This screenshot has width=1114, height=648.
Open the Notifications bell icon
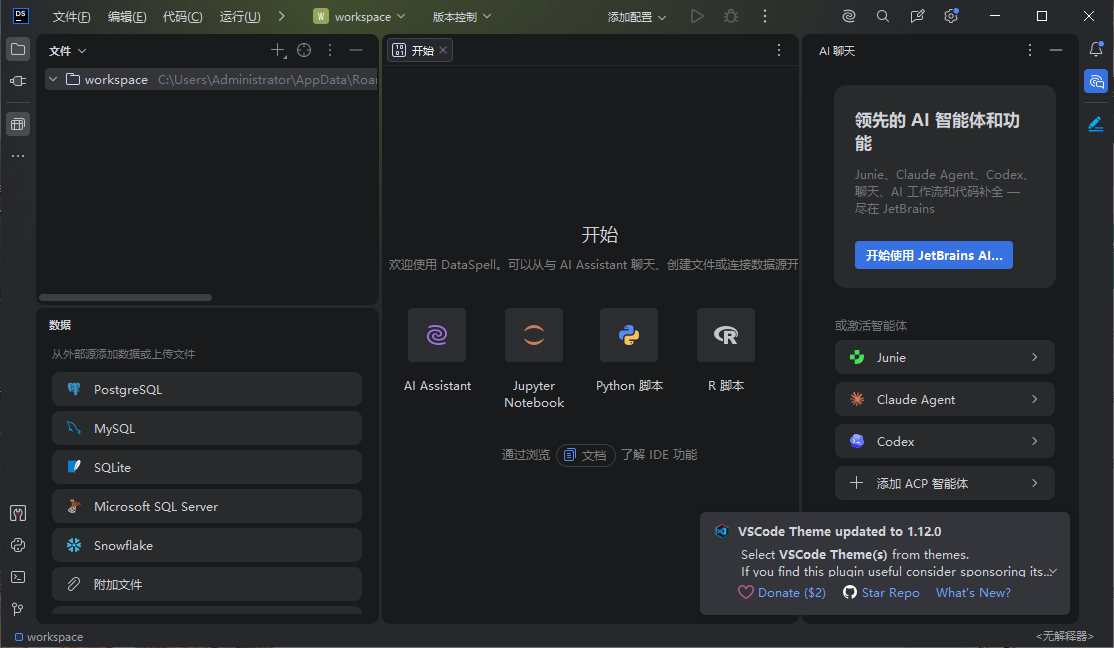click(x=1096, y=50)
